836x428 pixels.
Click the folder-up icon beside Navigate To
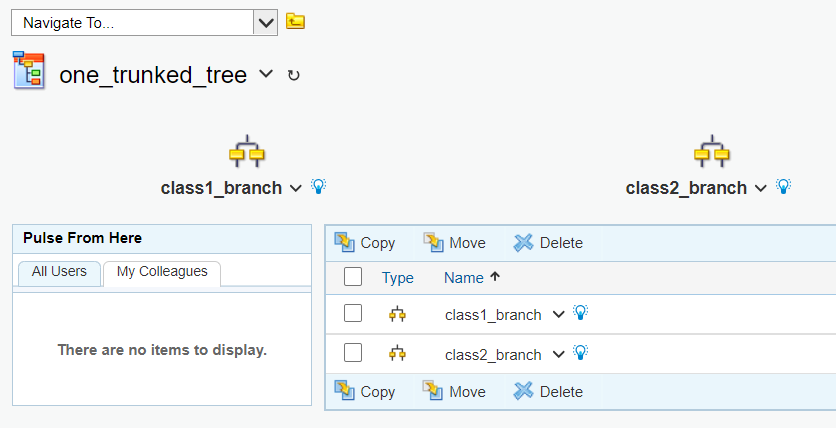point(295,21)
